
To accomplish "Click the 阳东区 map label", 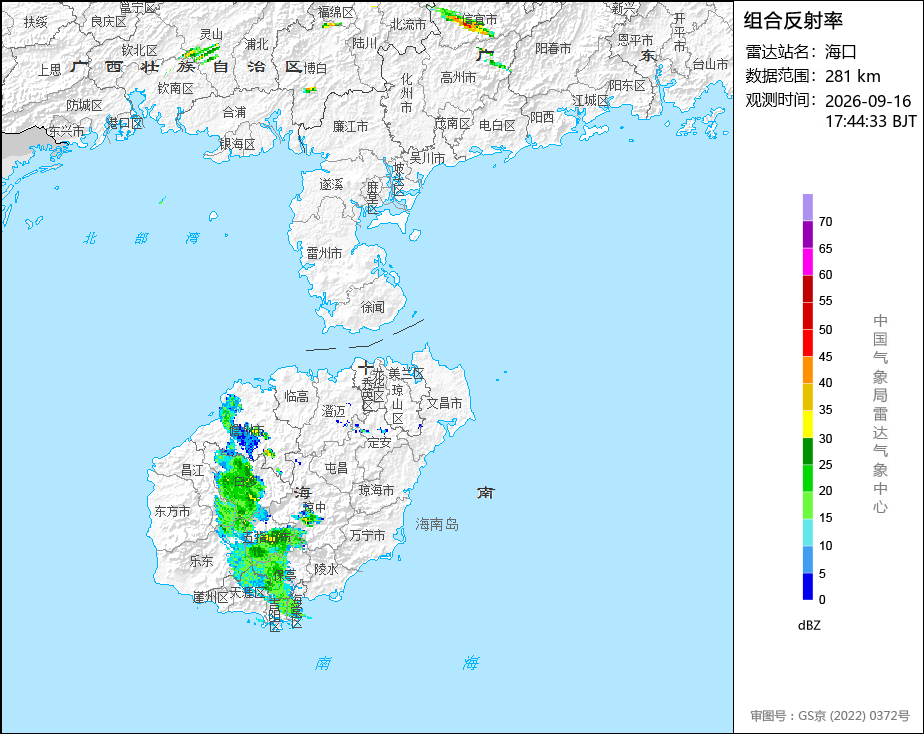I will (x=628, y=85).
